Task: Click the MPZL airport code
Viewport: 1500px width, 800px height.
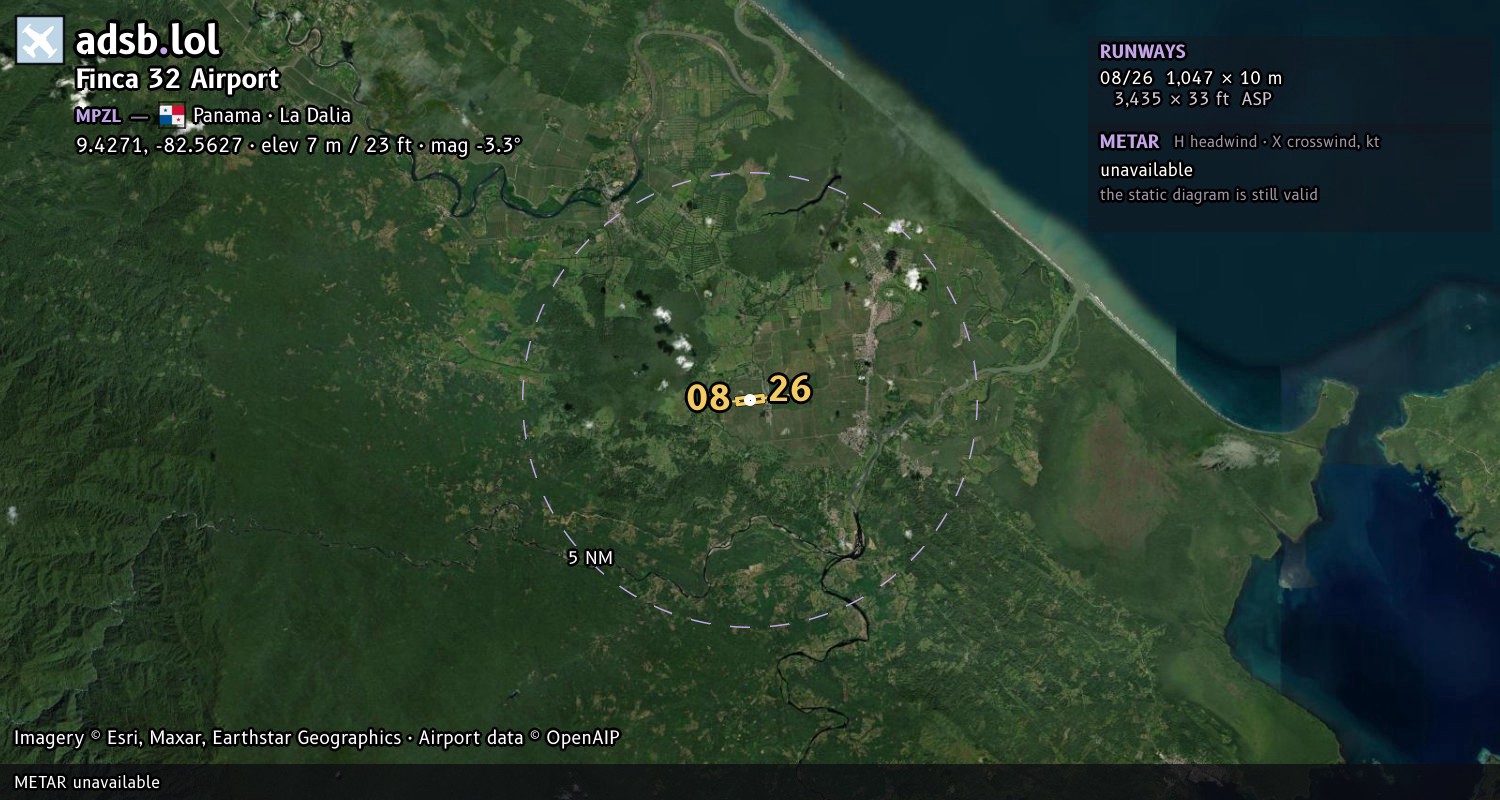Action: 98,116
